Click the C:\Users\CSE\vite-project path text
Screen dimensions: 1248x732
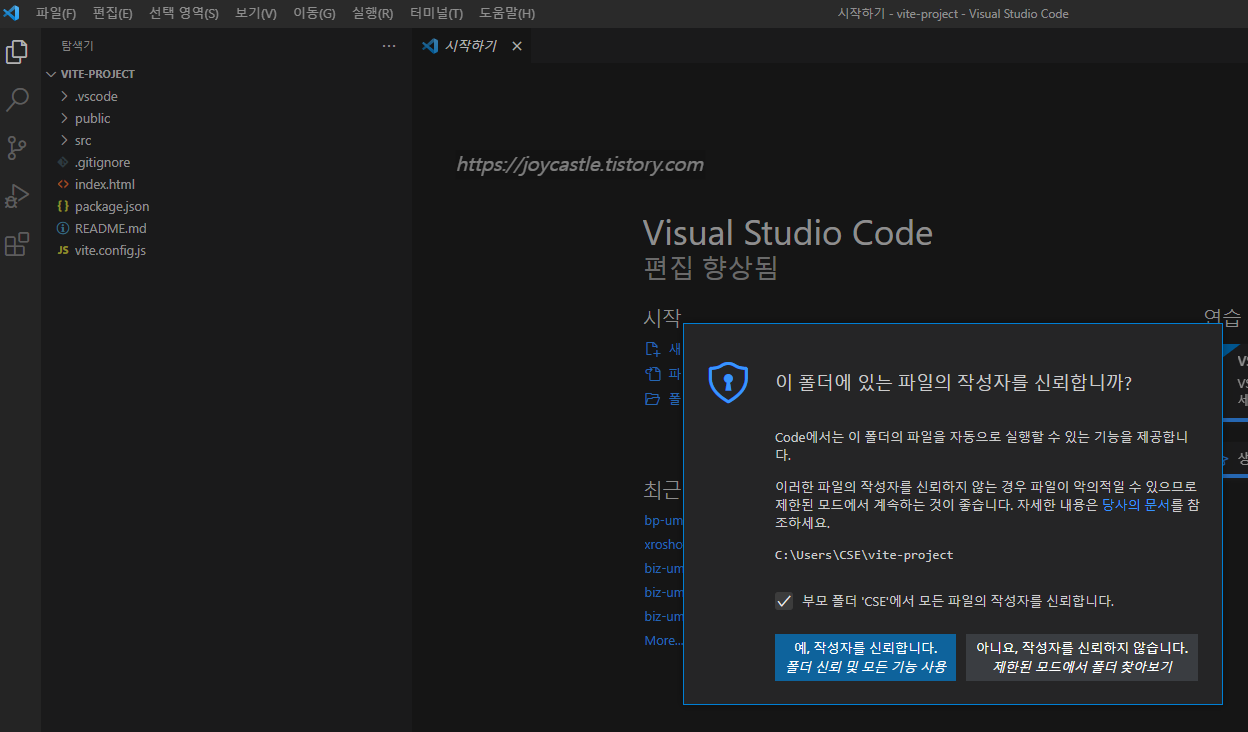point(864,555)
